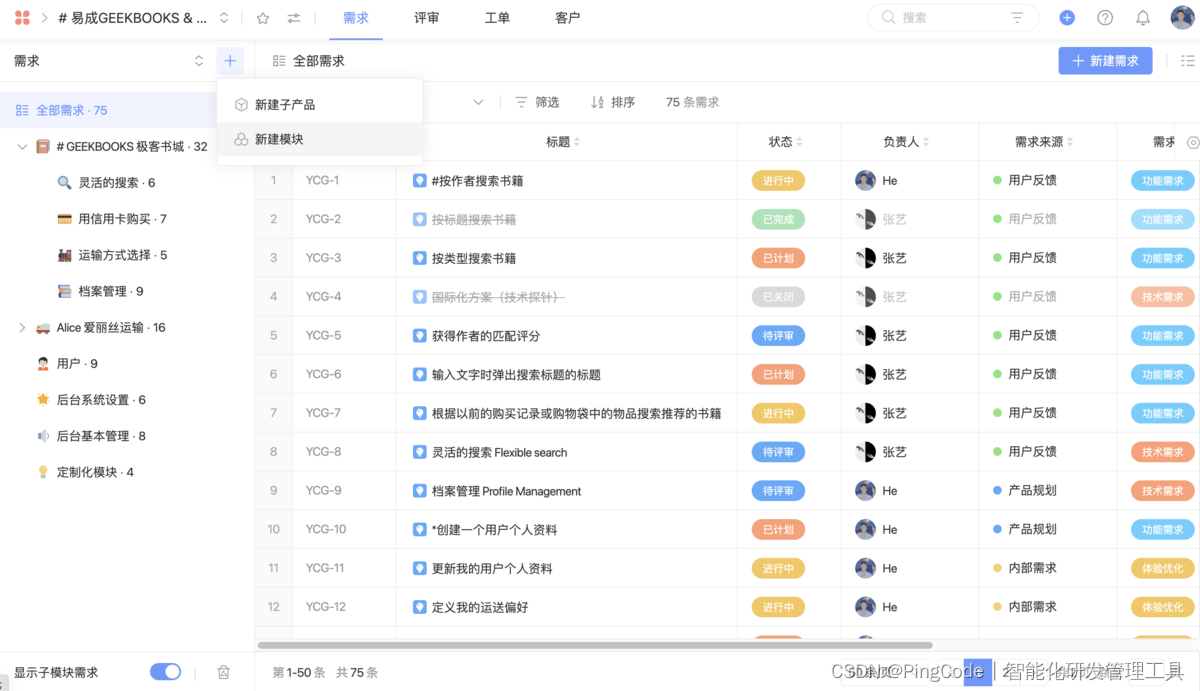Viewport: 1200px width, 691px height.
Task: Click the credit card icon of 用信用卡购买
Action: click(x=65, y=219)
